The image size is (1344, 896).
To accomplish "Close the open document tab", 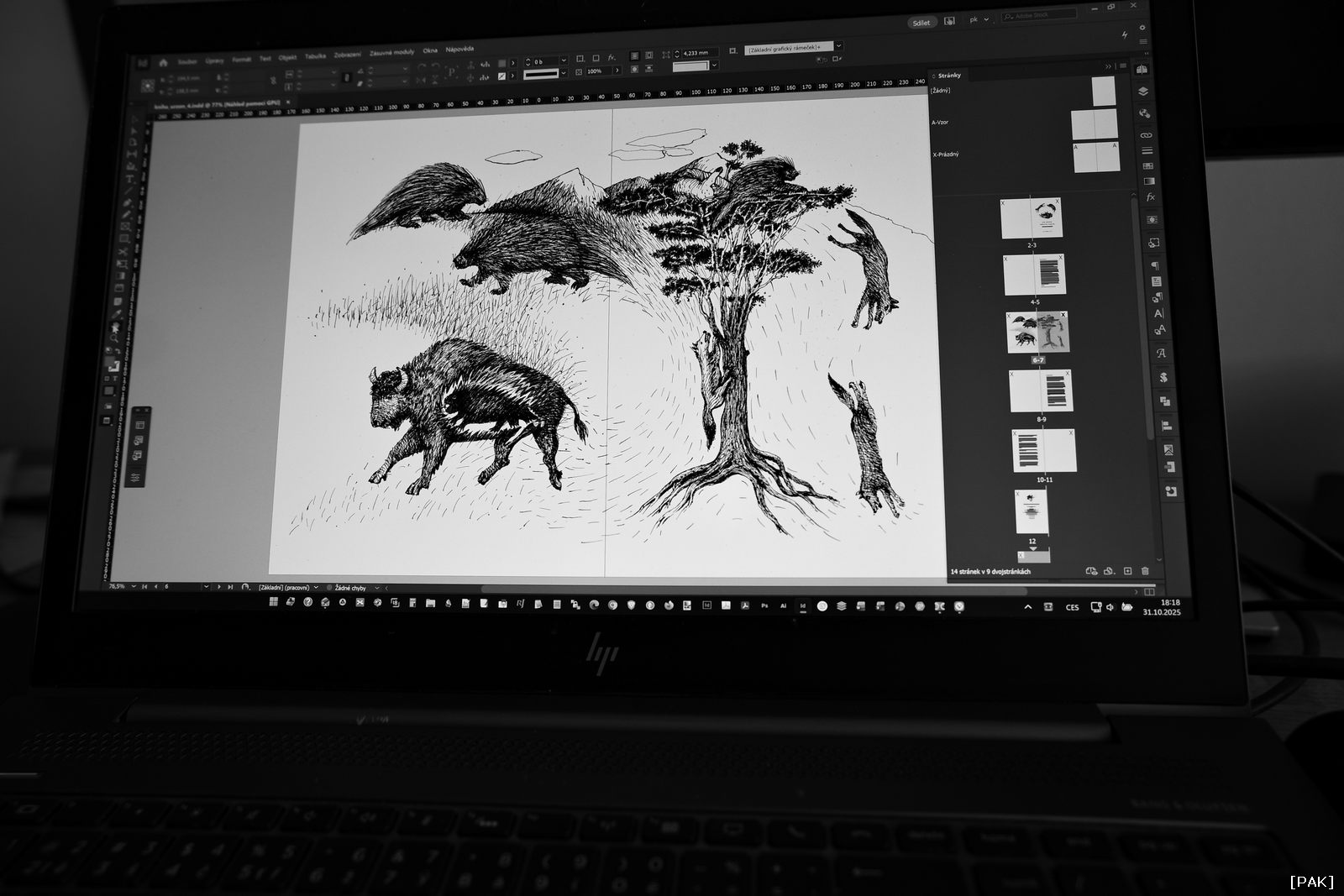I will click(x=288, y=102).
